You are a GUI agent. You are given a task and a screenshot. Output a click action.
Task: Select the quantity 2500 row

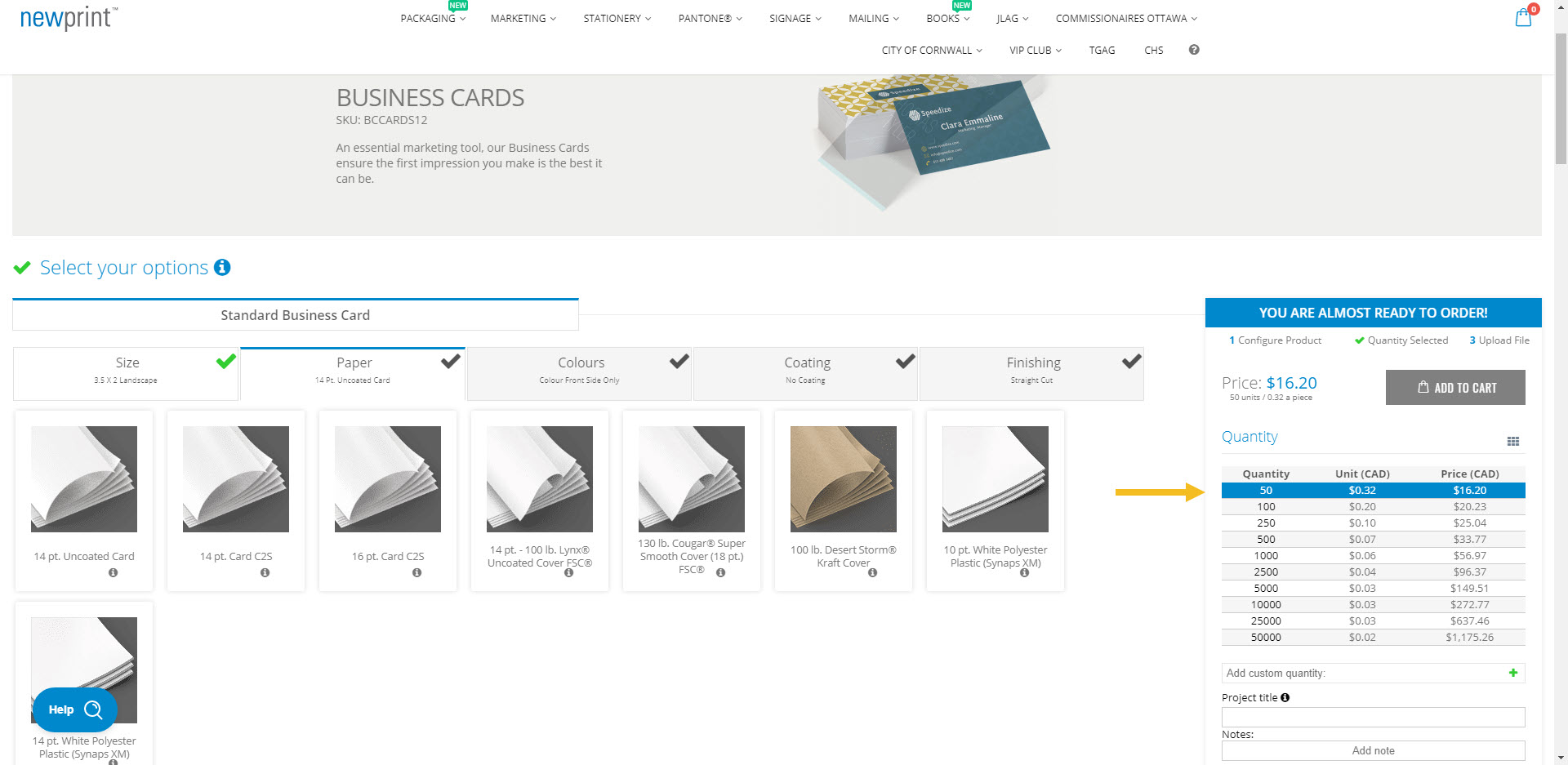1374,572
